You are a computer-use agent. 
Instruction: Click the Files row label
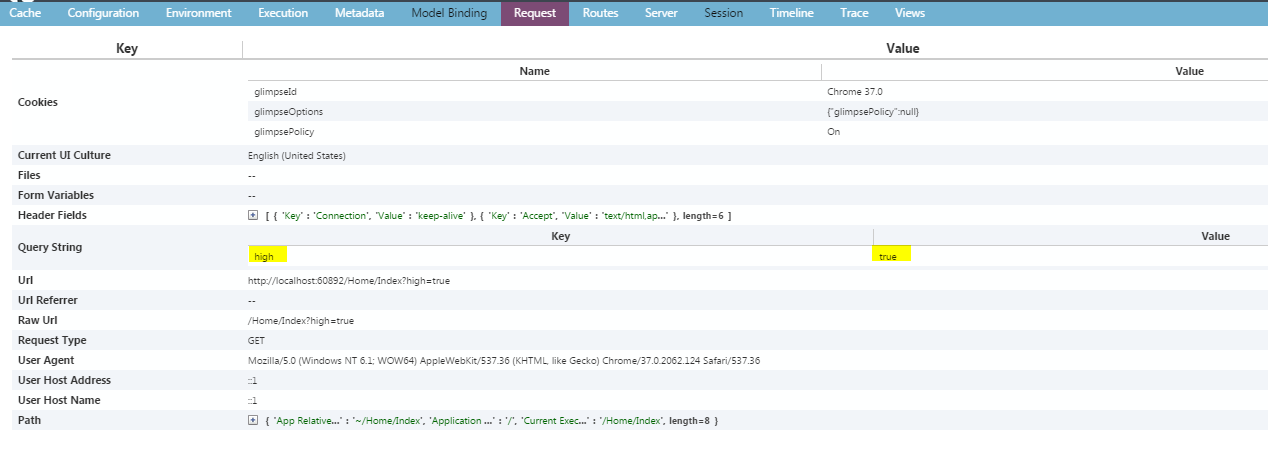(x=29, y=175)
